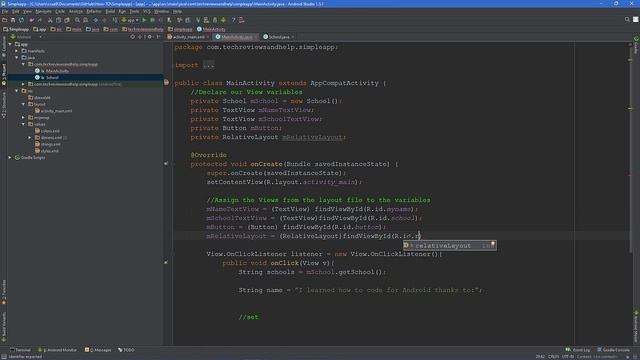Click the Redo toolbar icon
The image size is (640, 360).
point(40,20)
